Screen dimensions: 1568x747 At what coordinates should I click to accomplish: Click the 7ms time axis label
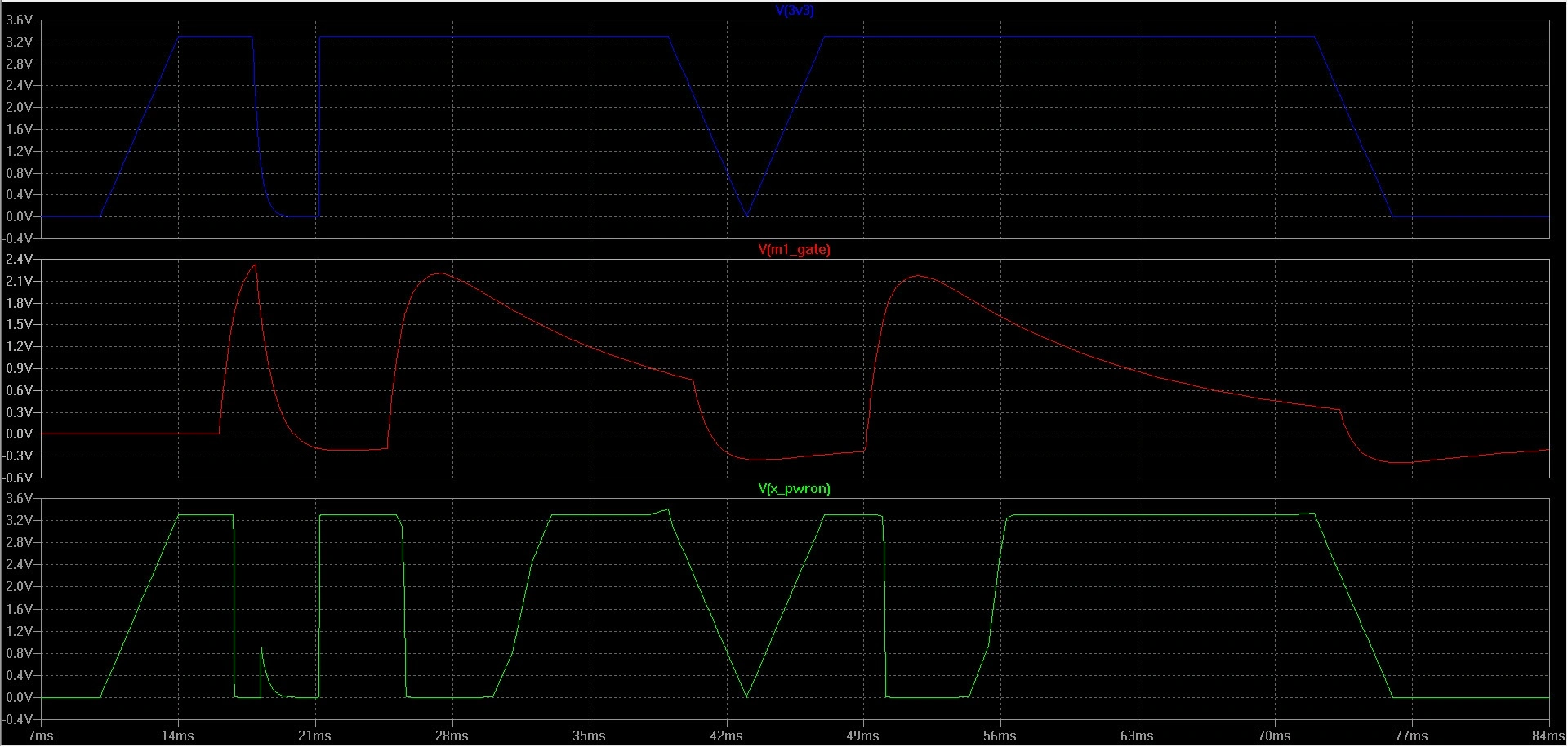click(x=40, y=736)
